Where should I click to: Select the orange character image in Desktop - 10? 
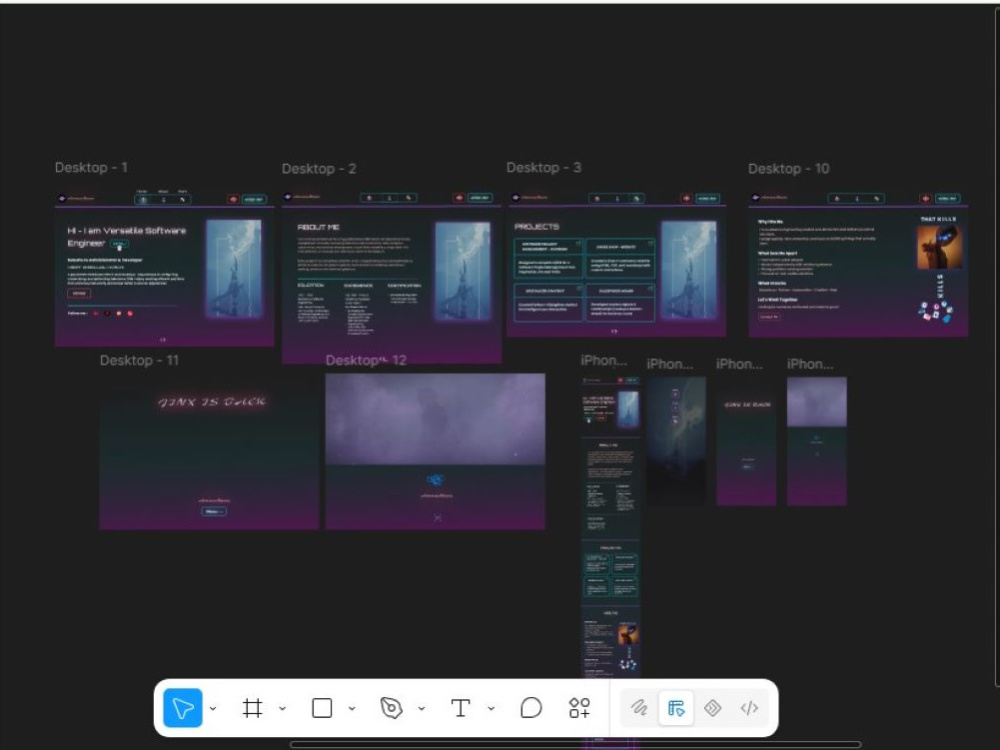(939, 247)
